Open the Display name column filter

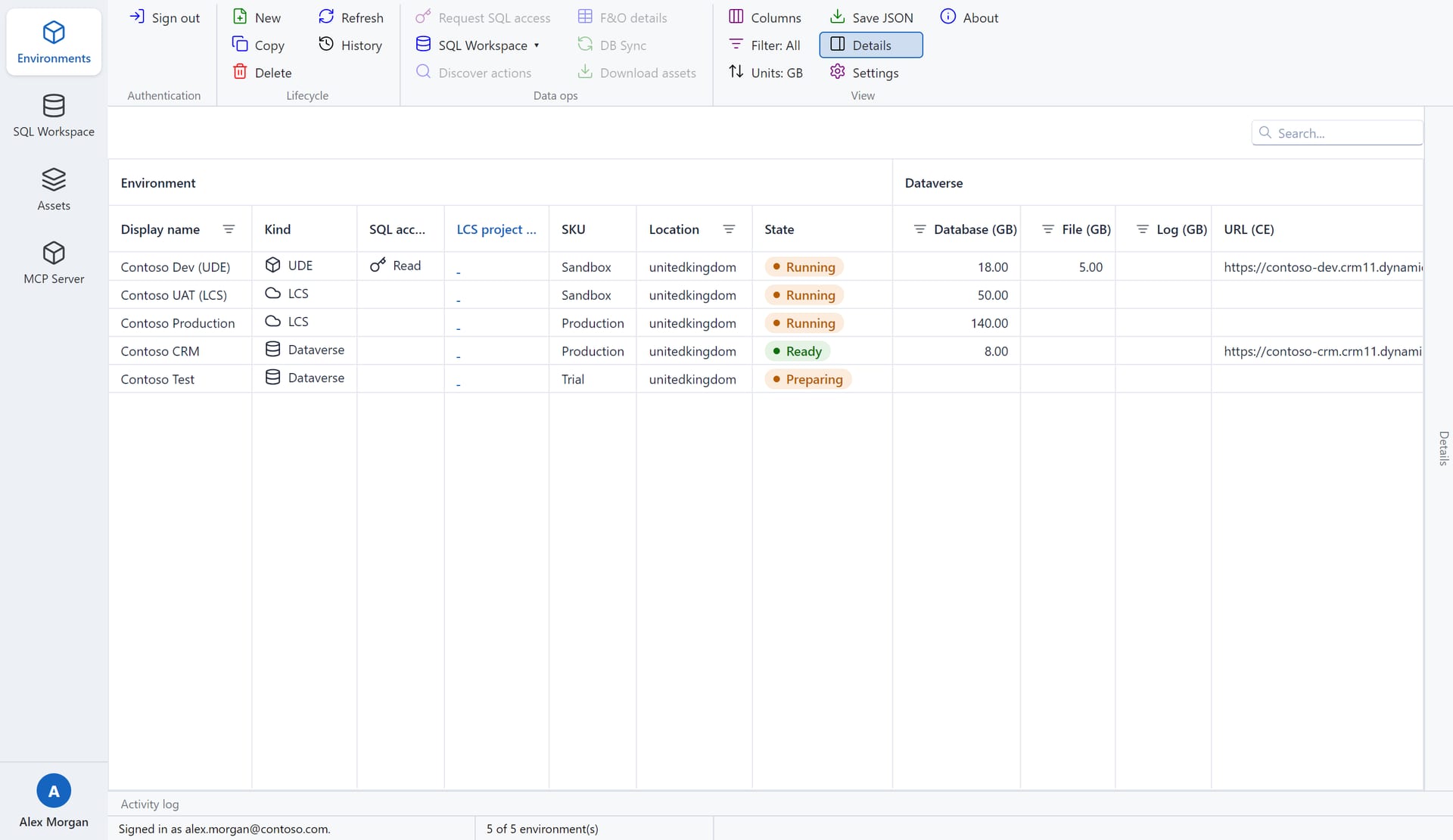click(x=229, y=229)
